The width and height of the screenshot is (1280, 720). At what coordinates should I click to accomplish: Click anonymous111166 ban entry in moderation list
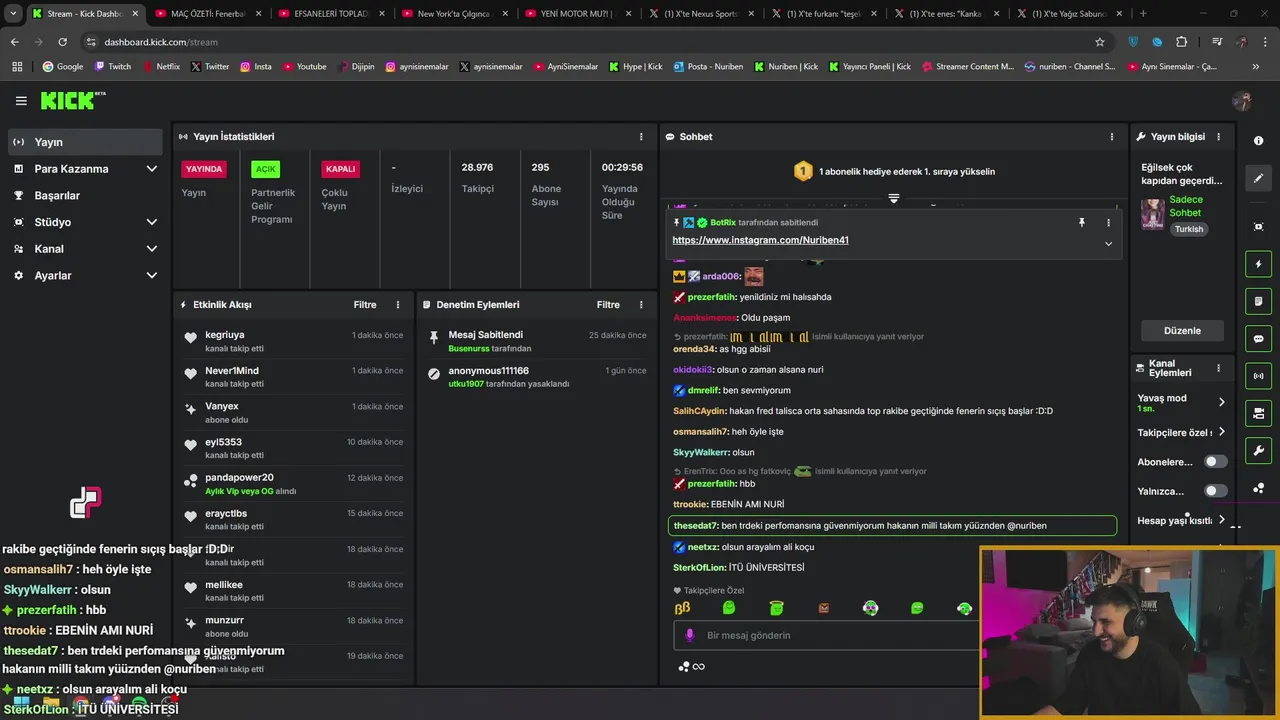click(x=537, y=377)
